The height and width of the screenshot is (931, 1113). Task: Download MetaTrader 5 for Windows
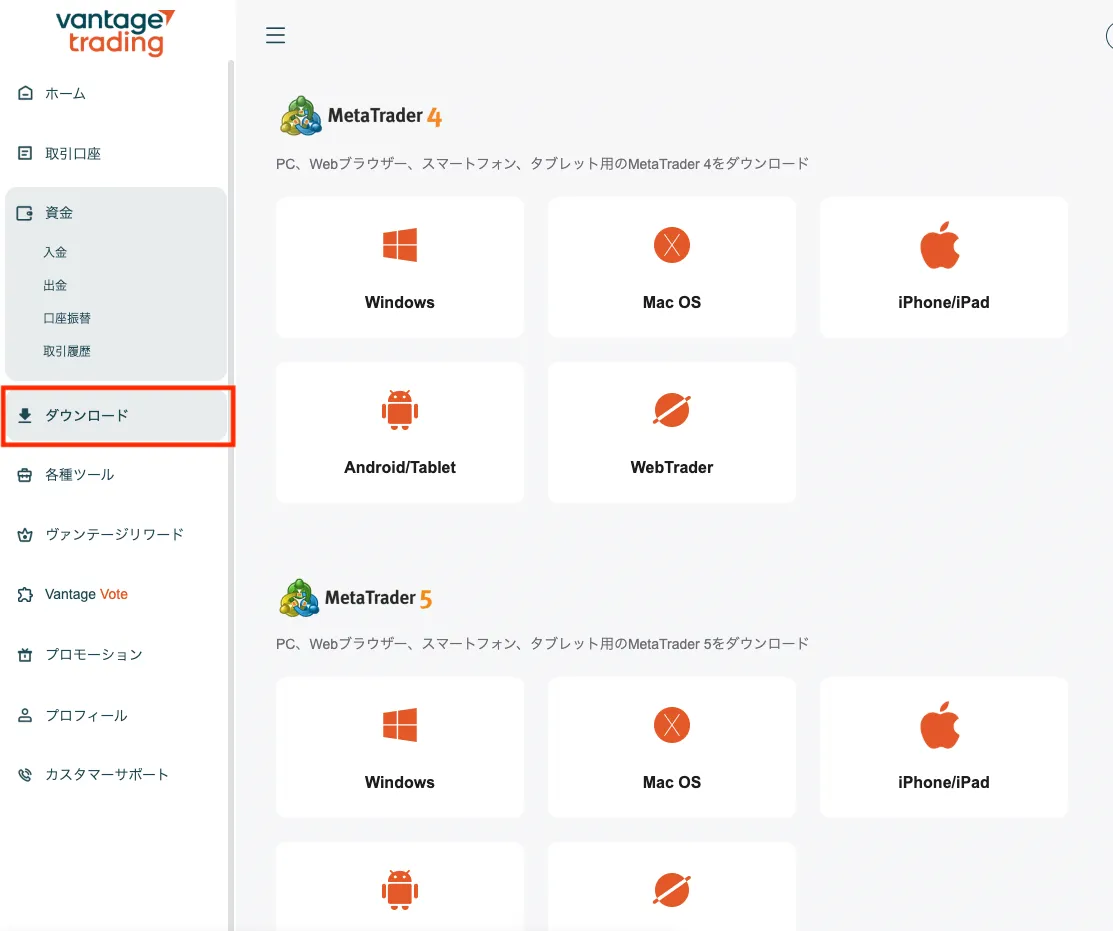point(400,747)
